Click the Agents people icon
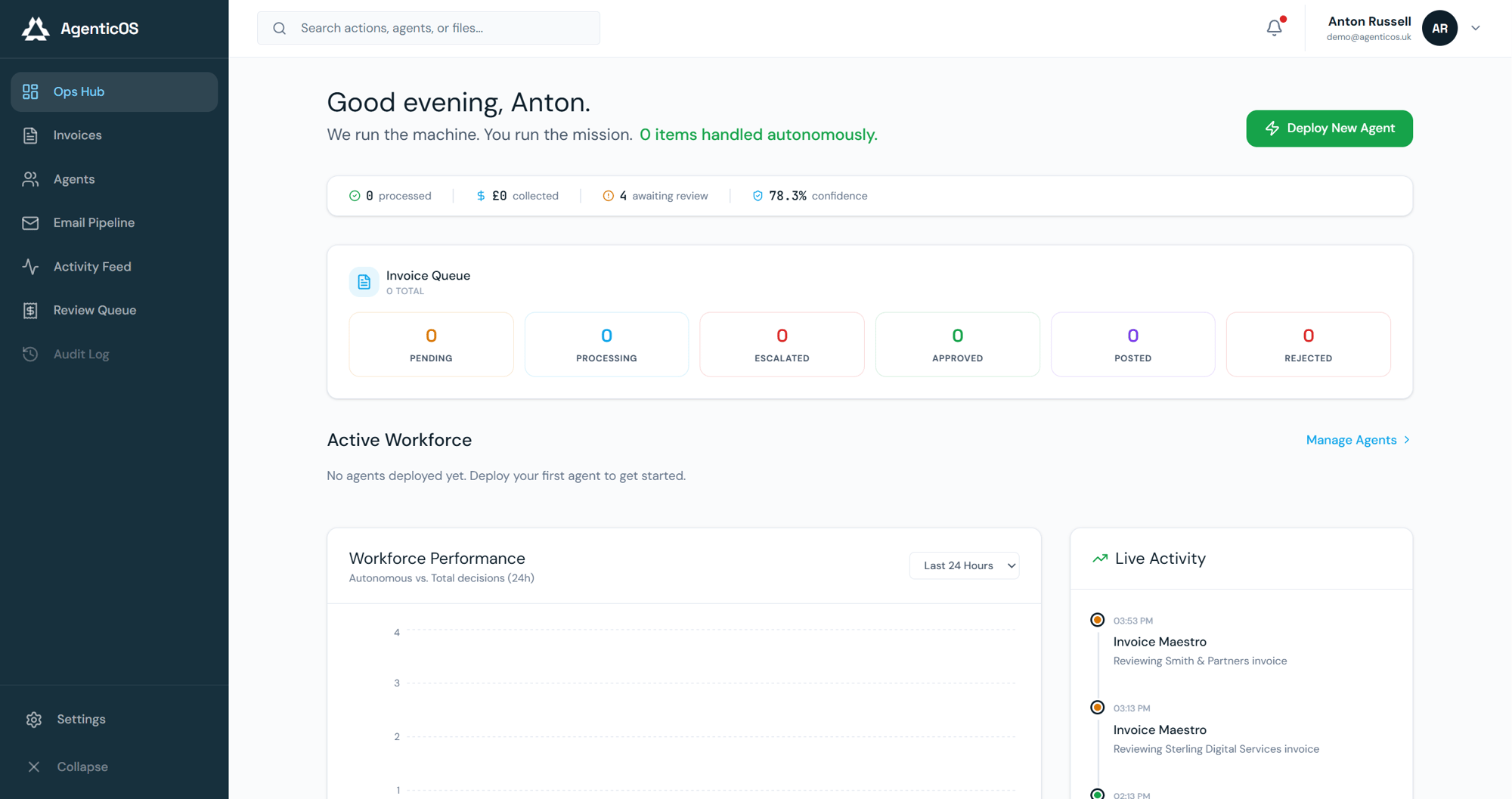Image resolution: width=1512 pixels, height=799 pixels. 30,179
